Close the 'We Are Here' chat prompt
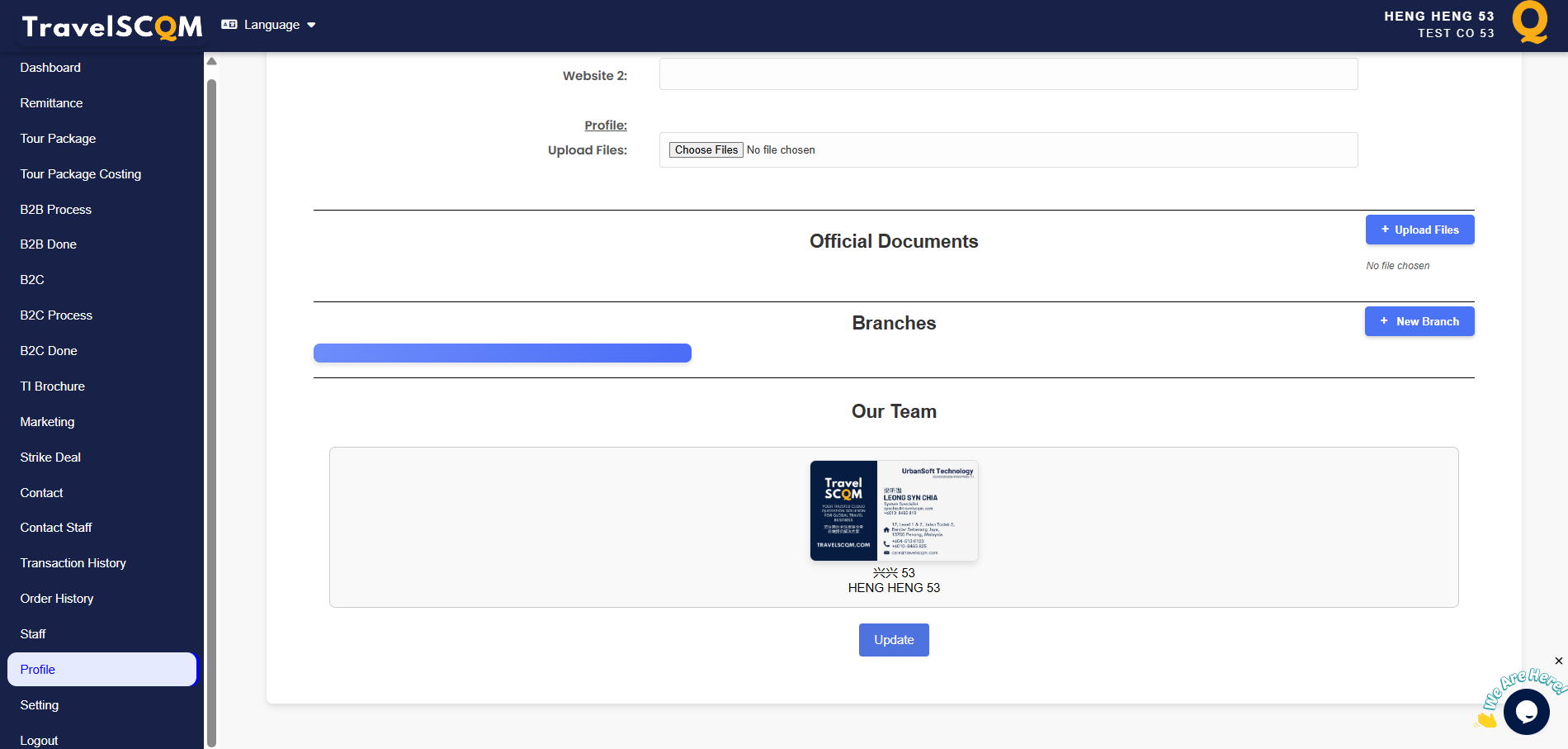Viewport: 1568px width, 749px height. pos(1558,661)
